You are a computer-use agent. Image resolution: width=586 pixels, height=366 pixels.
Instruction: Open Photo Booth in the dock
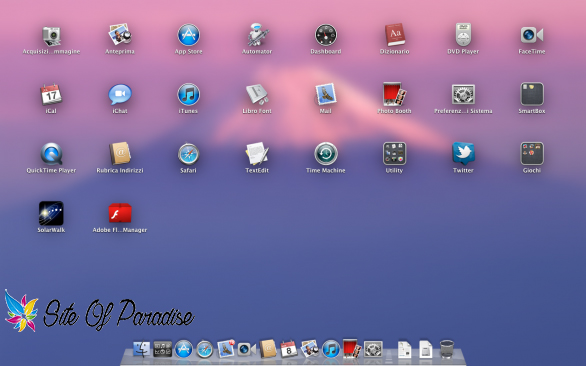pyautogui.click(x=352, y=348)
